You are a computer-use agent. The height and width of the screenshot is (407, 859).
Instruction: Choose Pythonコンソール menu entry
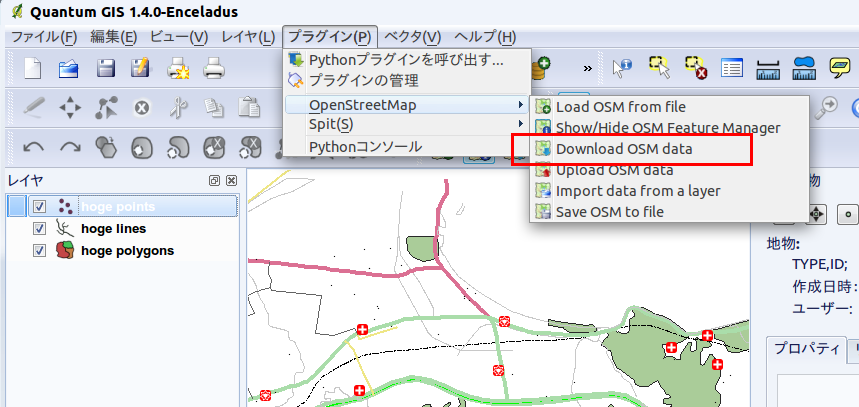pos(407,146)
